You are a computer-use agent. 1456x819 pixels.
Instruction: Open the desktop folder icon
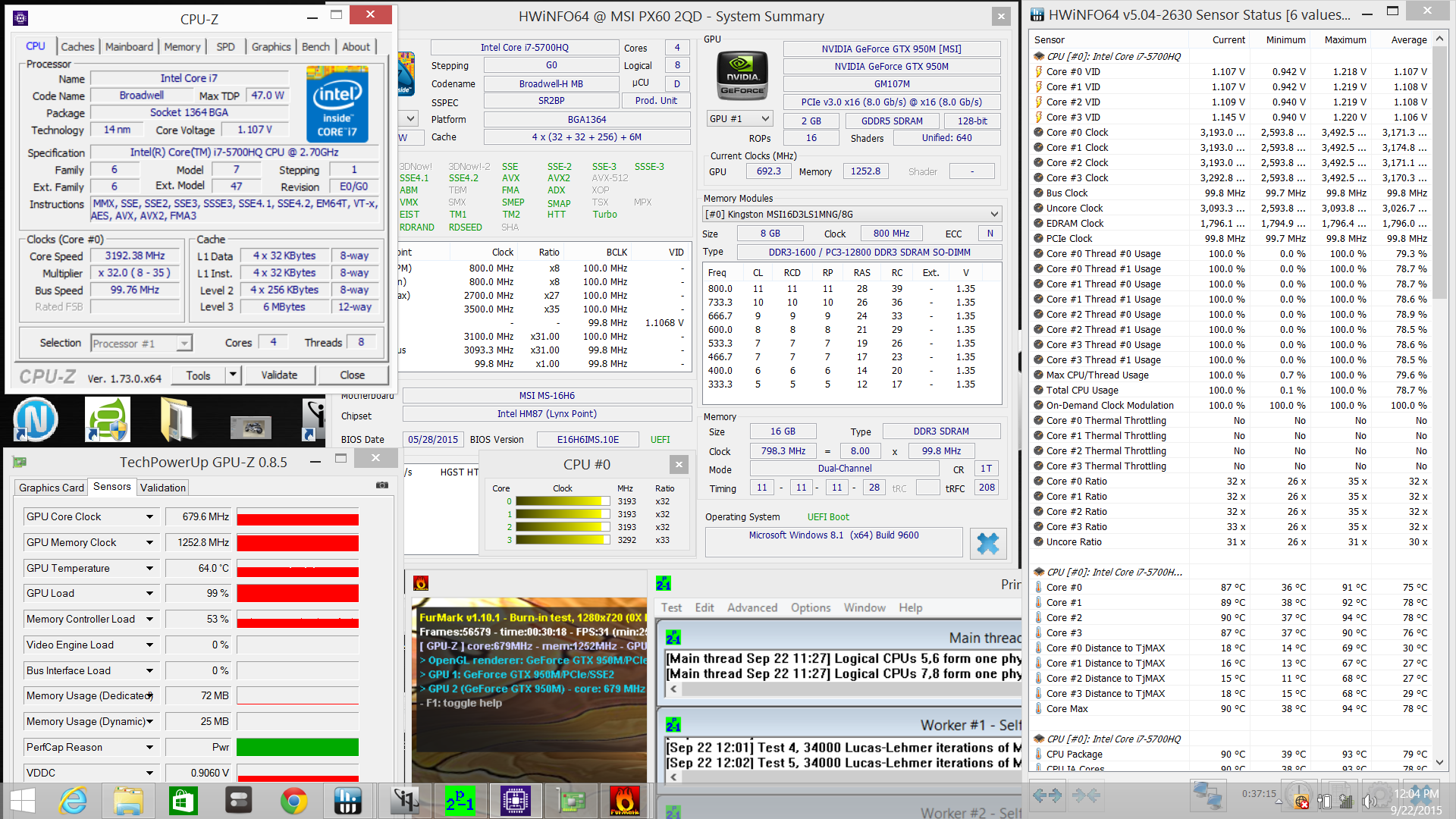tap(176, 419)
